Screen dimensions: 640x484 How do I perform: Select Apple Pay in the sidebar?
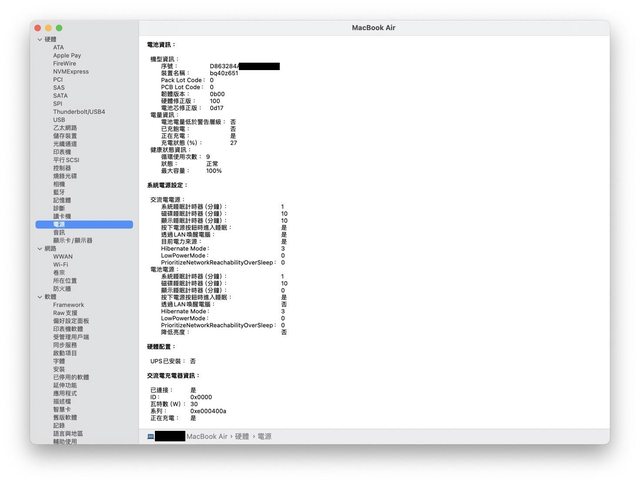[67, 56]
